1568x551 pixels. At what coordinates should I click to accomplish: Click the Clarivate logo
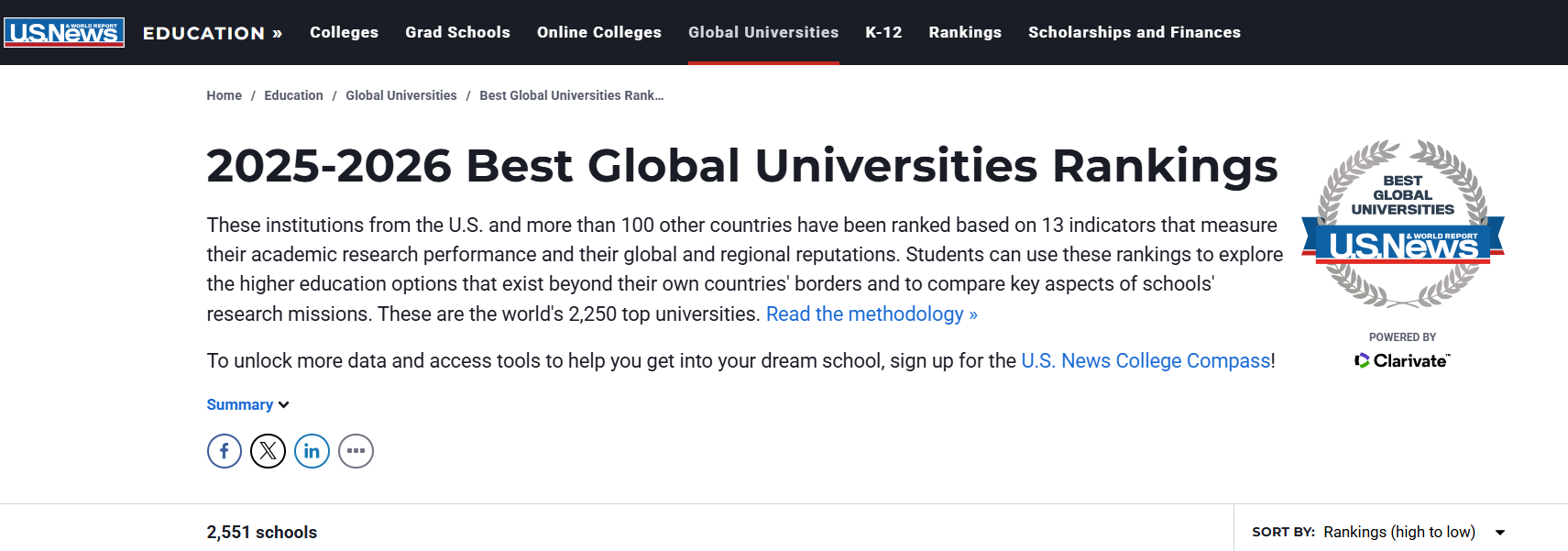pyautogui.click(x=1402, y=360)
